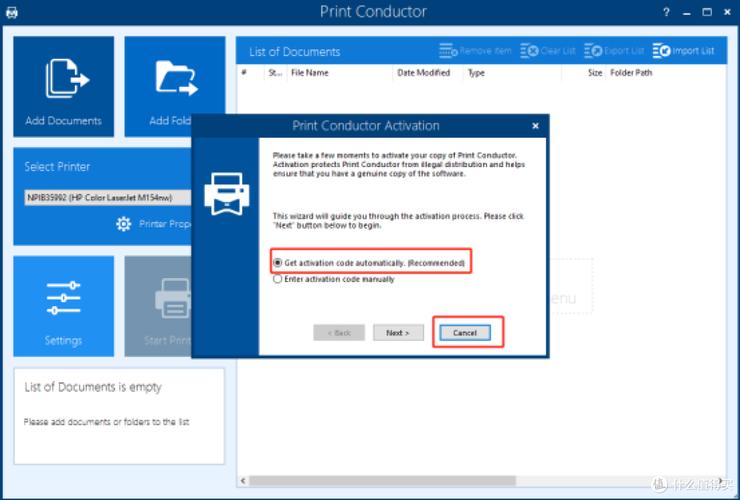Open Printer Properties gear icon
The height and width of the screenshot is (500, 740).
click(124, 224)
